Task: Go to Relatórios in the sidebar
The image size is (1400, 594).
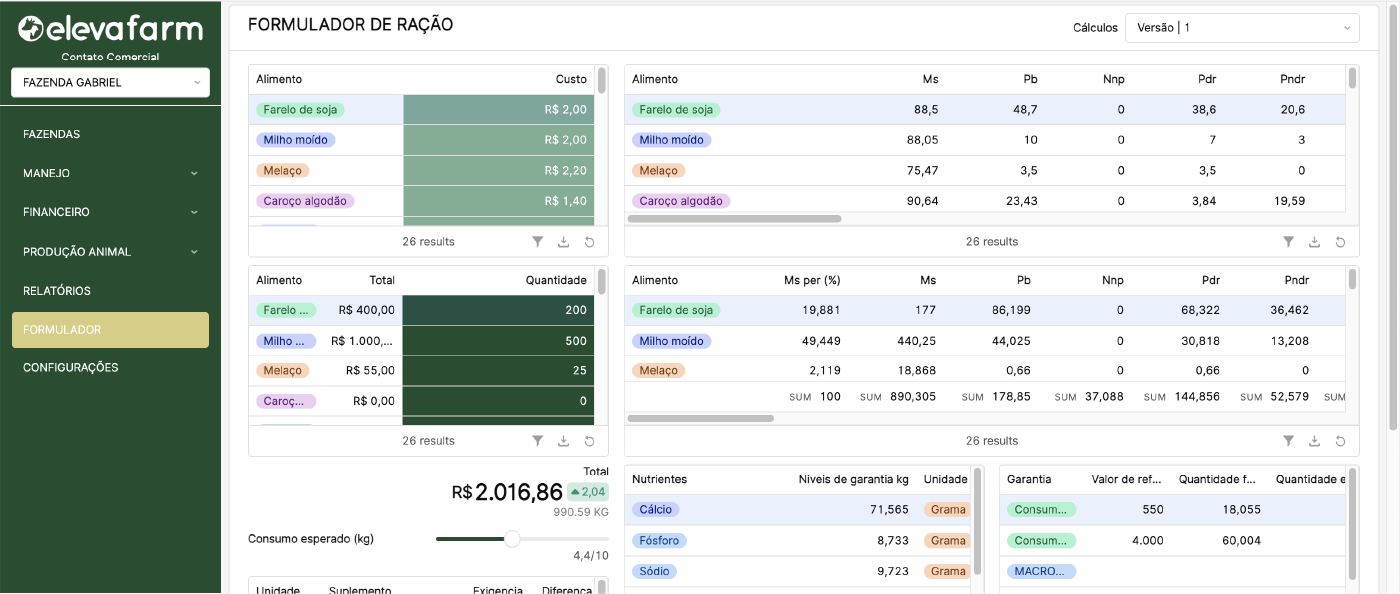Action: [x=57, y=291]
